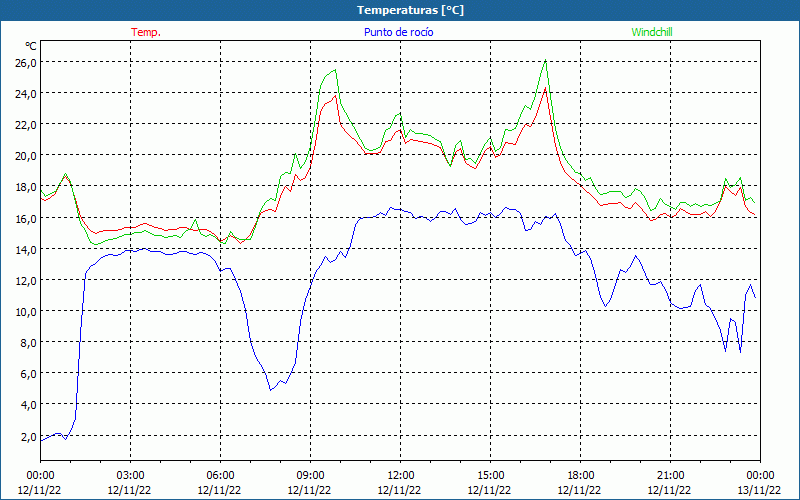Click the 03:00 time axis label
The width and height of the screenshot is (800, 500).
130,476
